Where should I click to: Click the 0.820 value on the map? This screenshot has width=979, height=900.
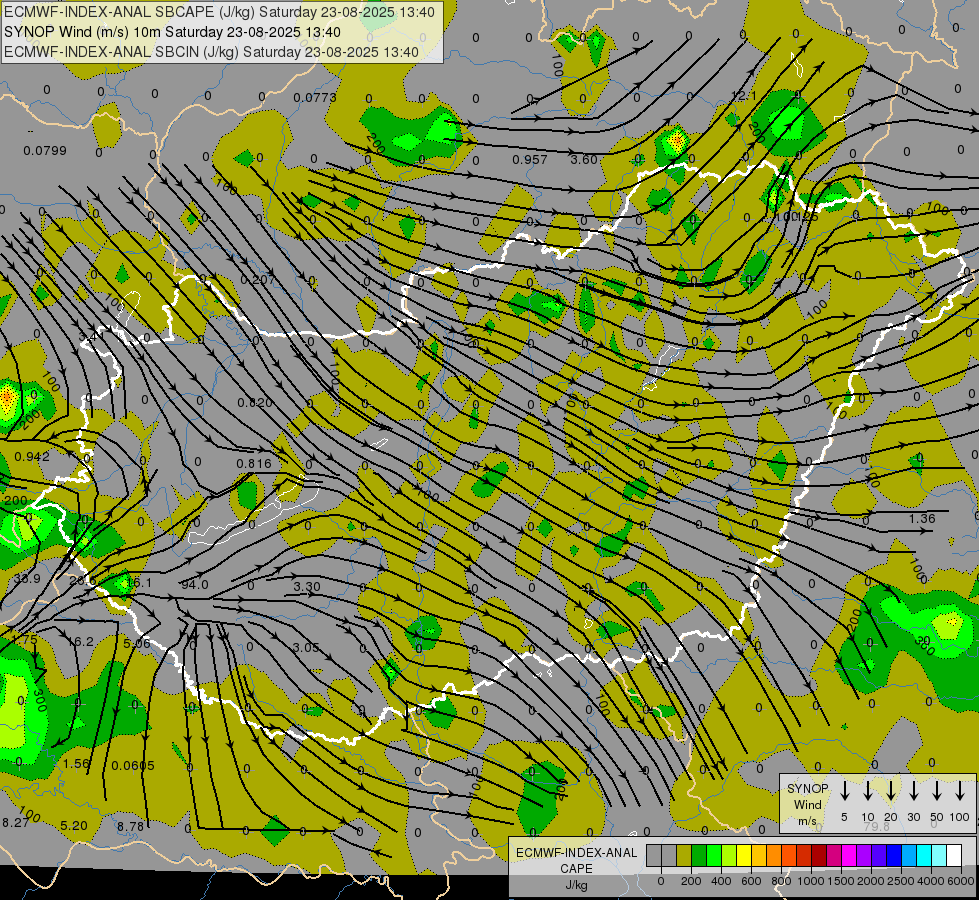click(x=255, y=403)
